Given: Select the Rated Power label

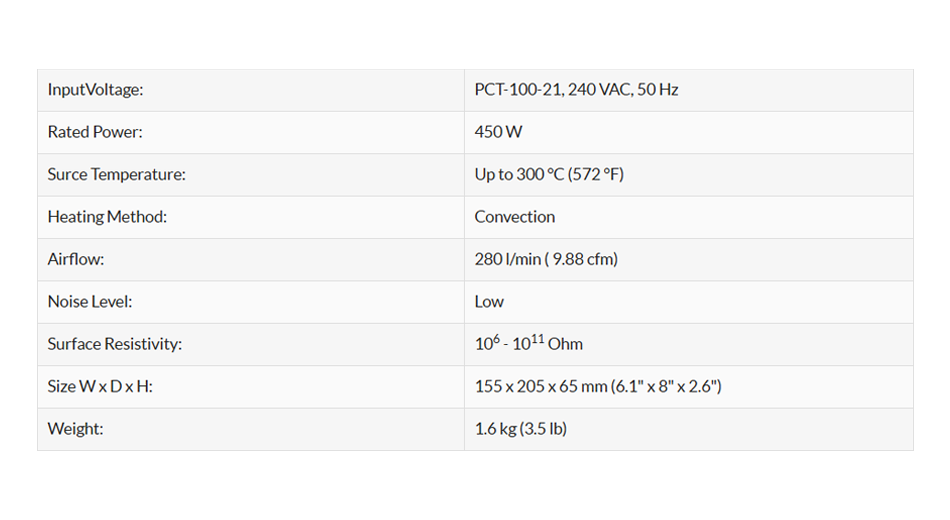Looking at the screenshot, I should [95, 132].
